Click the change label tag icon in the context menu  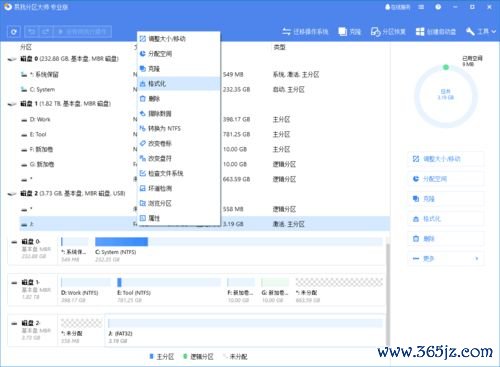coord(143,143)
